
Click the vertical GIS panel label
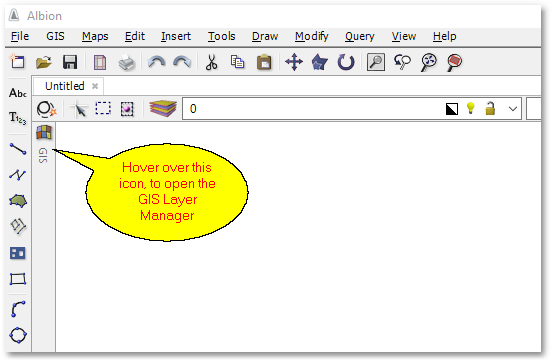[43, 155]
